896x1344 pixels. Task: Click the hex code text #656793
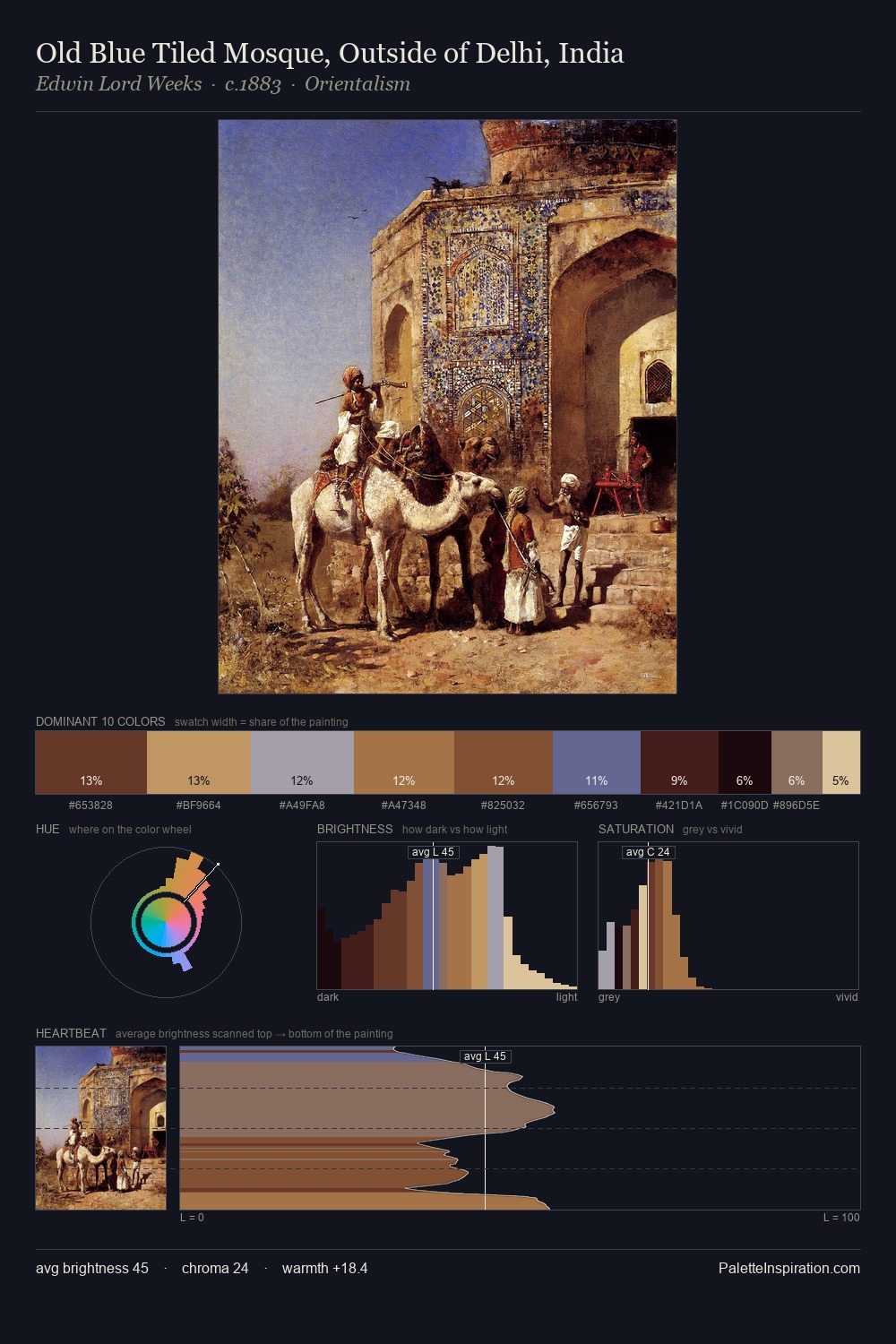click(596, 806)
